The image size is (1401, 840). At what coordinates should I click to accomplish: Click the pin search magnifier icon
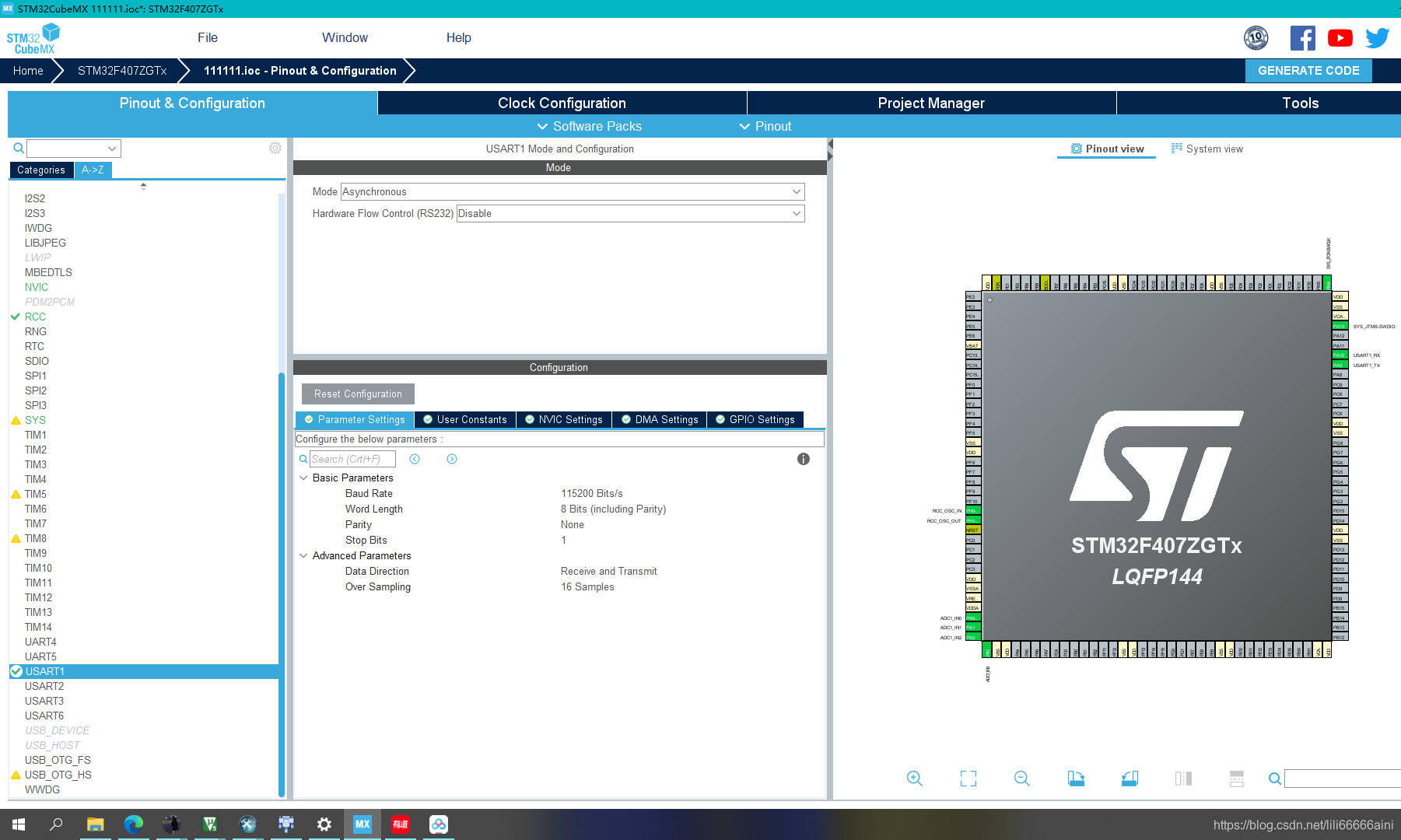1275,779
